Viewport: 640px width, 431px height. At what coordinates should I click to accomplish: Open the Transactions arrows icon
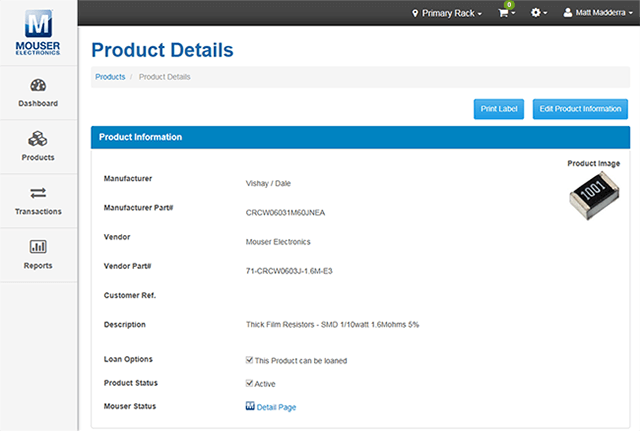(38, 193)
